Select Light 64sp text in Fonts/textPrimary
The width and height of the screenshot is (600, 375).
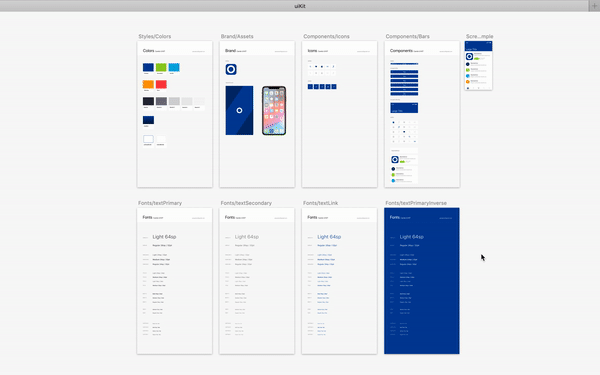164,237
